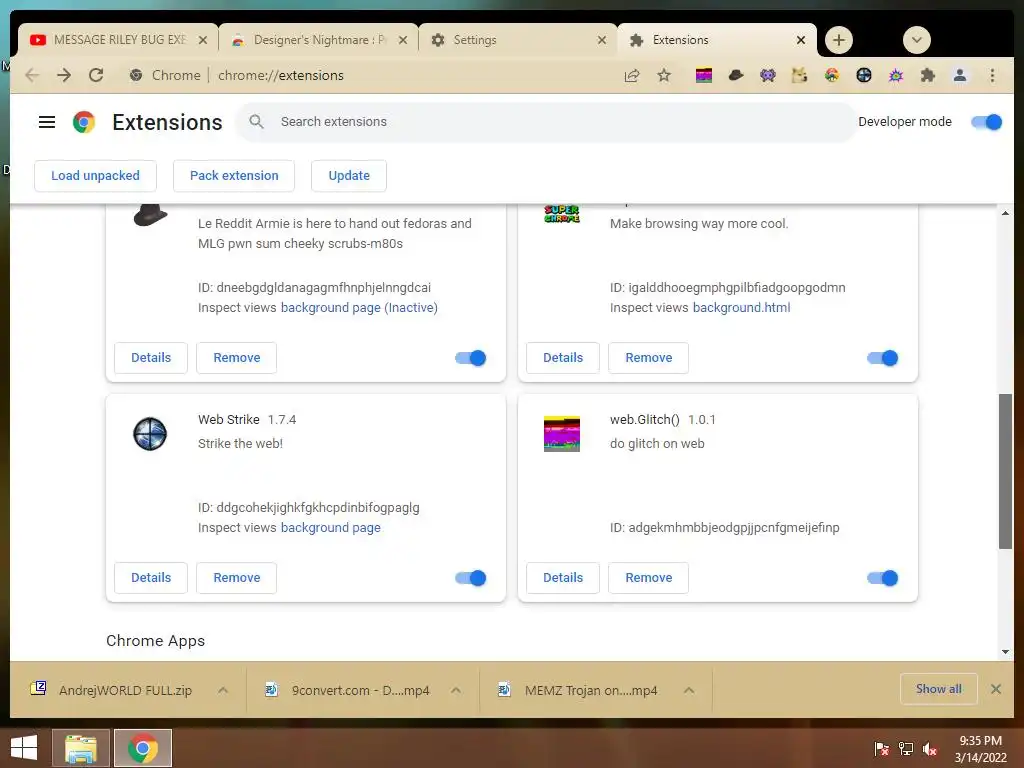Screen dimensions: 1024x768
Task: Open the Chrome profile avatar menu
Action: [x=960, y=76]
